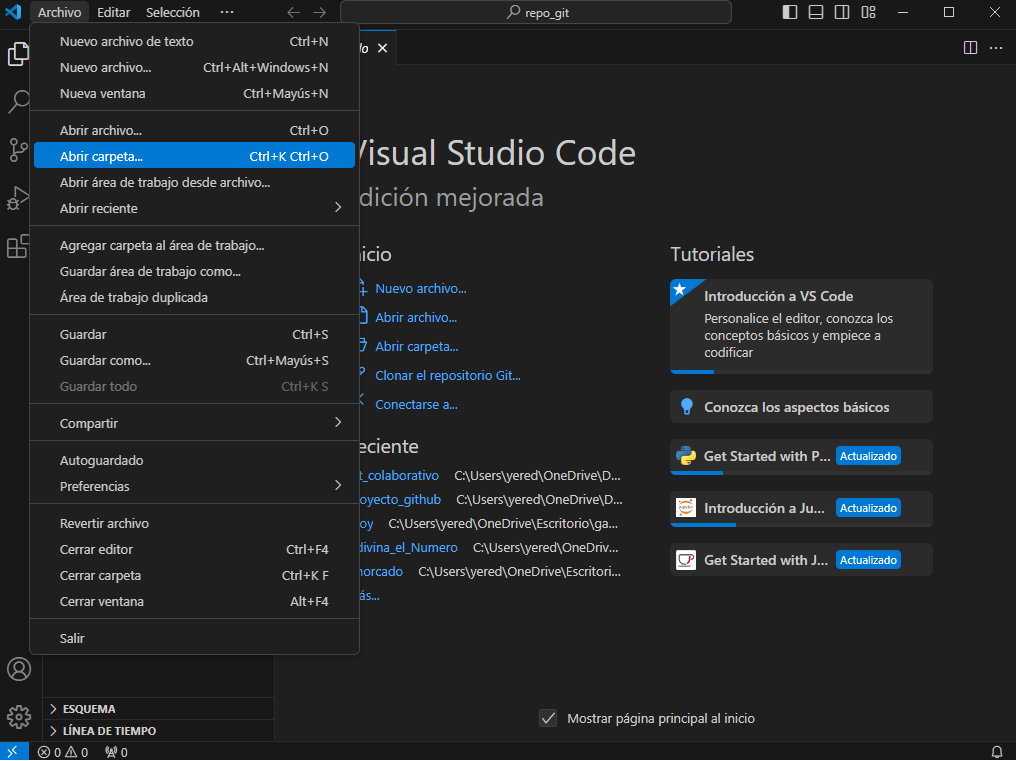
Task: Show errors and warnings in status bar
Action: point(63,752)
